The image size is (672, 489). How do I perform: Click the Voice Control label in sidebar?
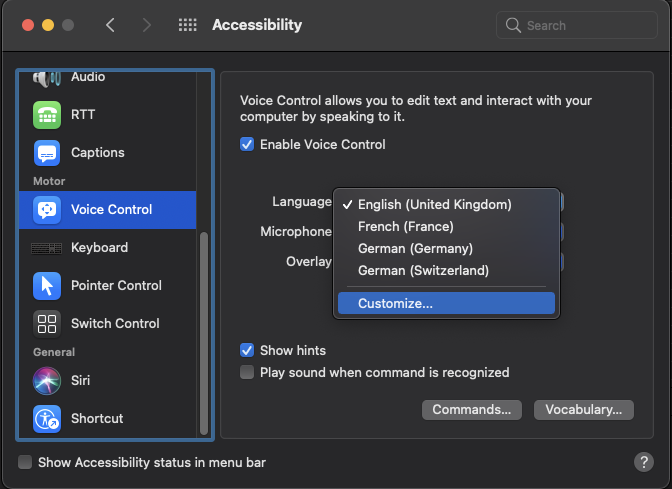[x=111, y=210]
